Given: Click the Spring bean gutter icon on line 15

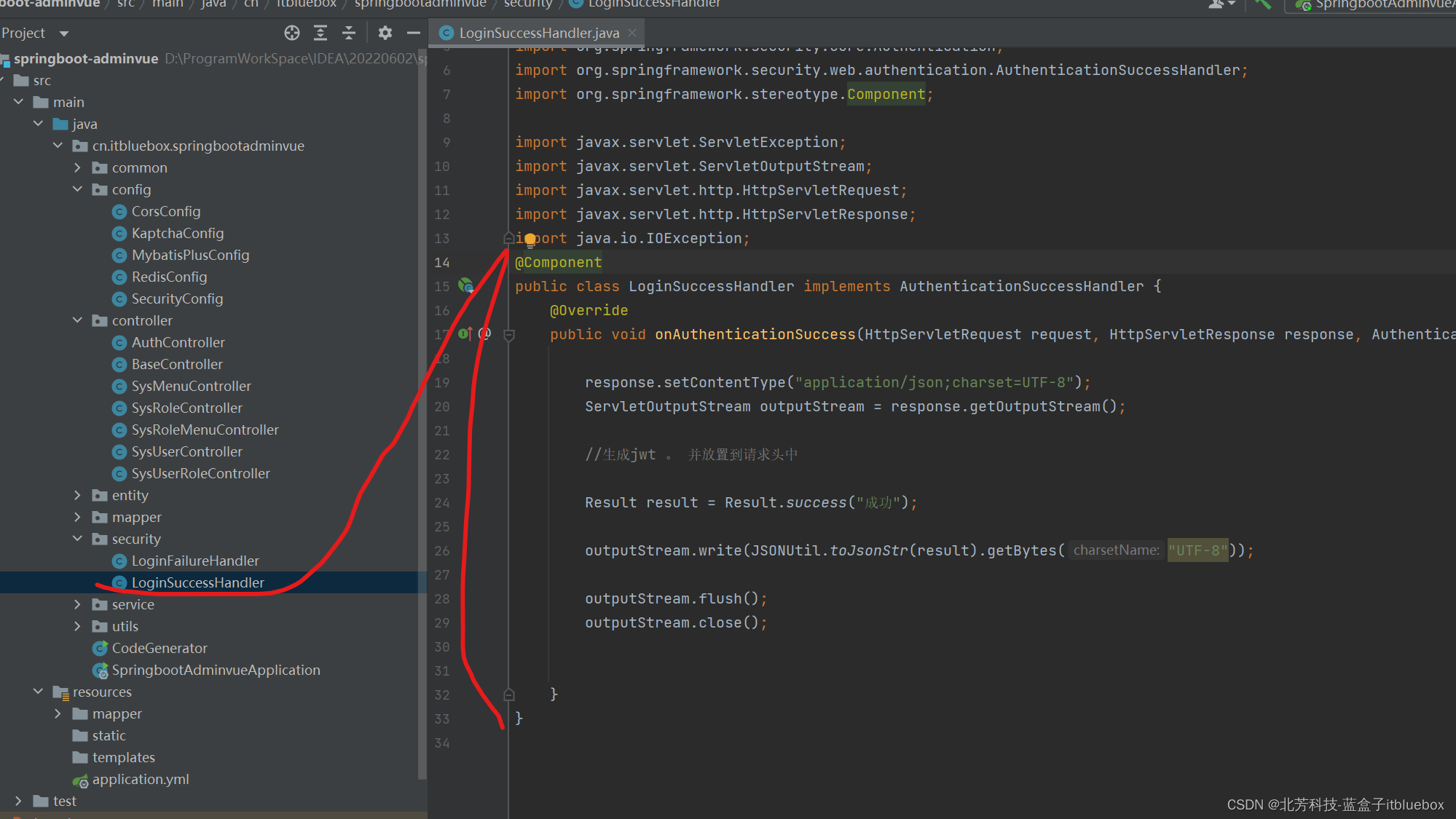Looking at the screenshot, I should (465, 285).
